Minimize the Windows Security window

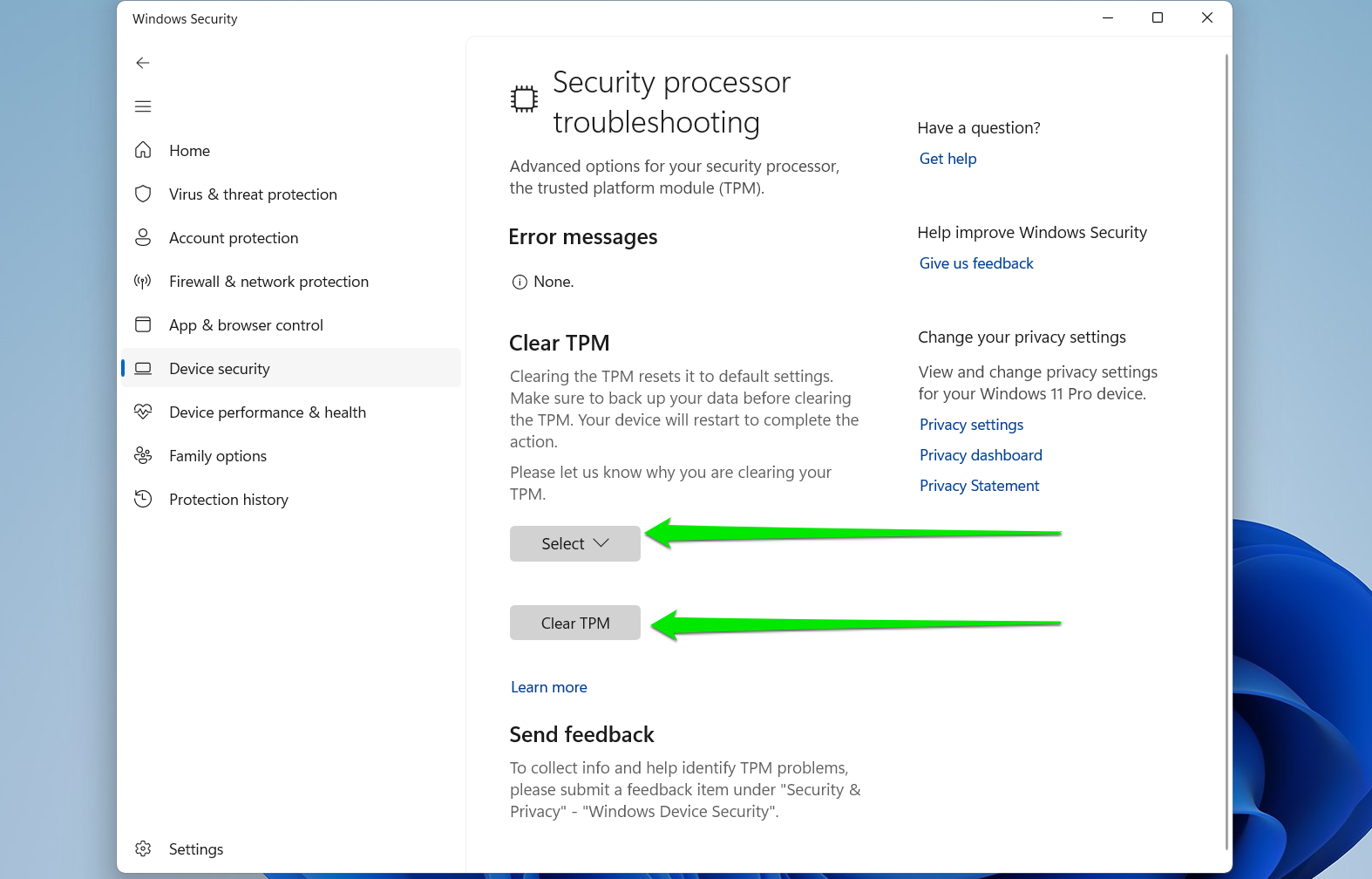pyautogui.click(x=1108, y=17)
